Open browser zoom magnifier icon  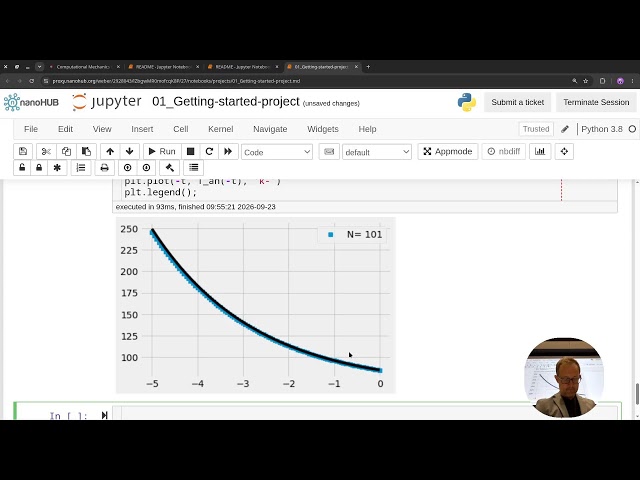pos(575,81)
